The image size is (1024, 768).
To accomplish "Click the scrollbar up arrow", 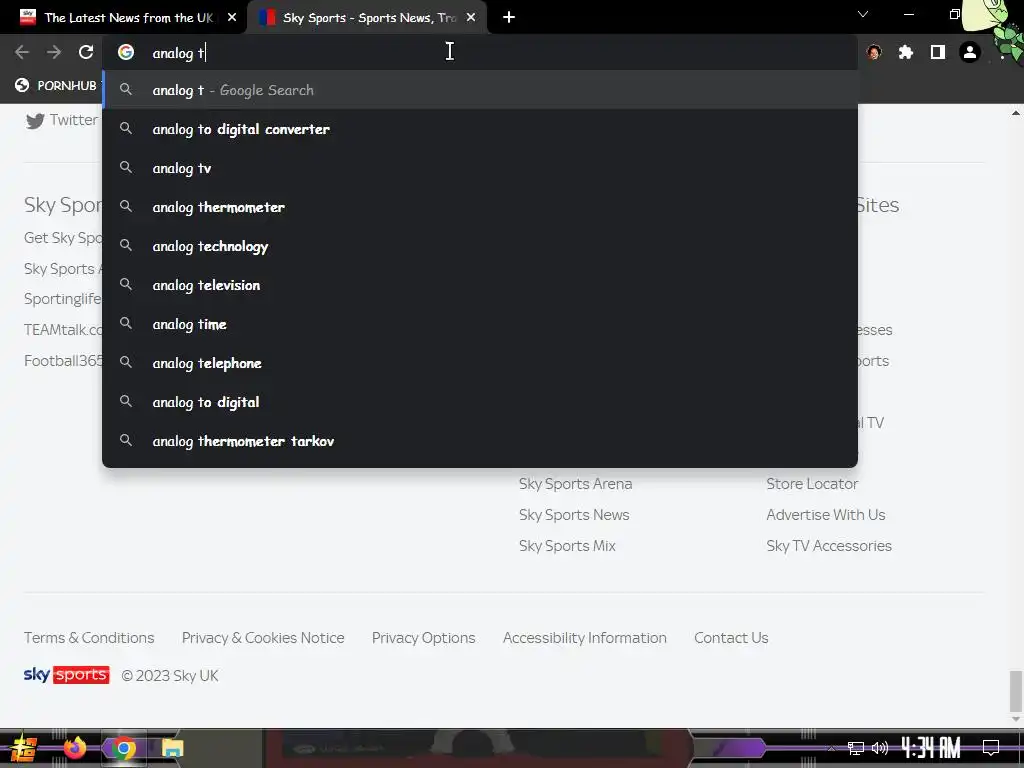I will pos(1016,113).
